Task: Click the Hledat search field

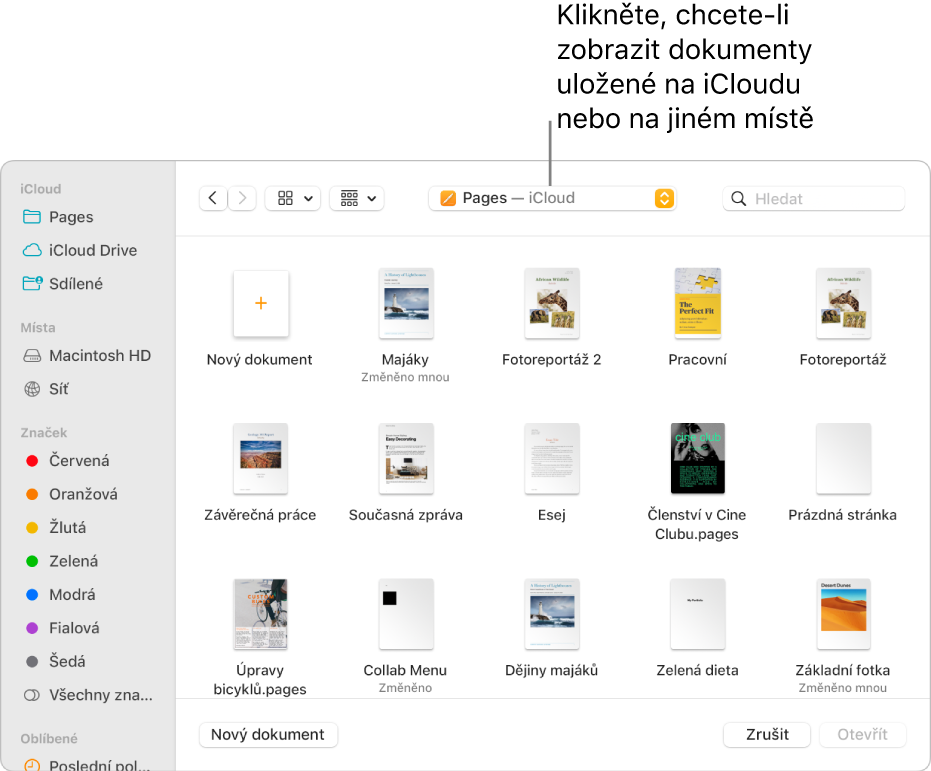Action: pos(813,198)
